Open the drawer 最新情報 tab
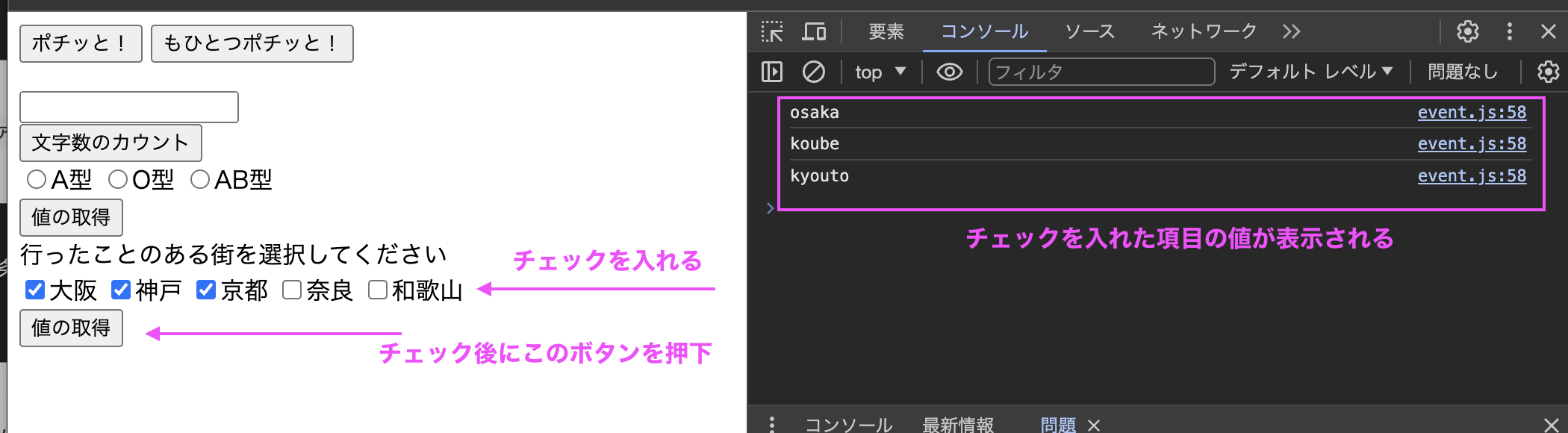 pyautogui.click(x=958, y=424)
